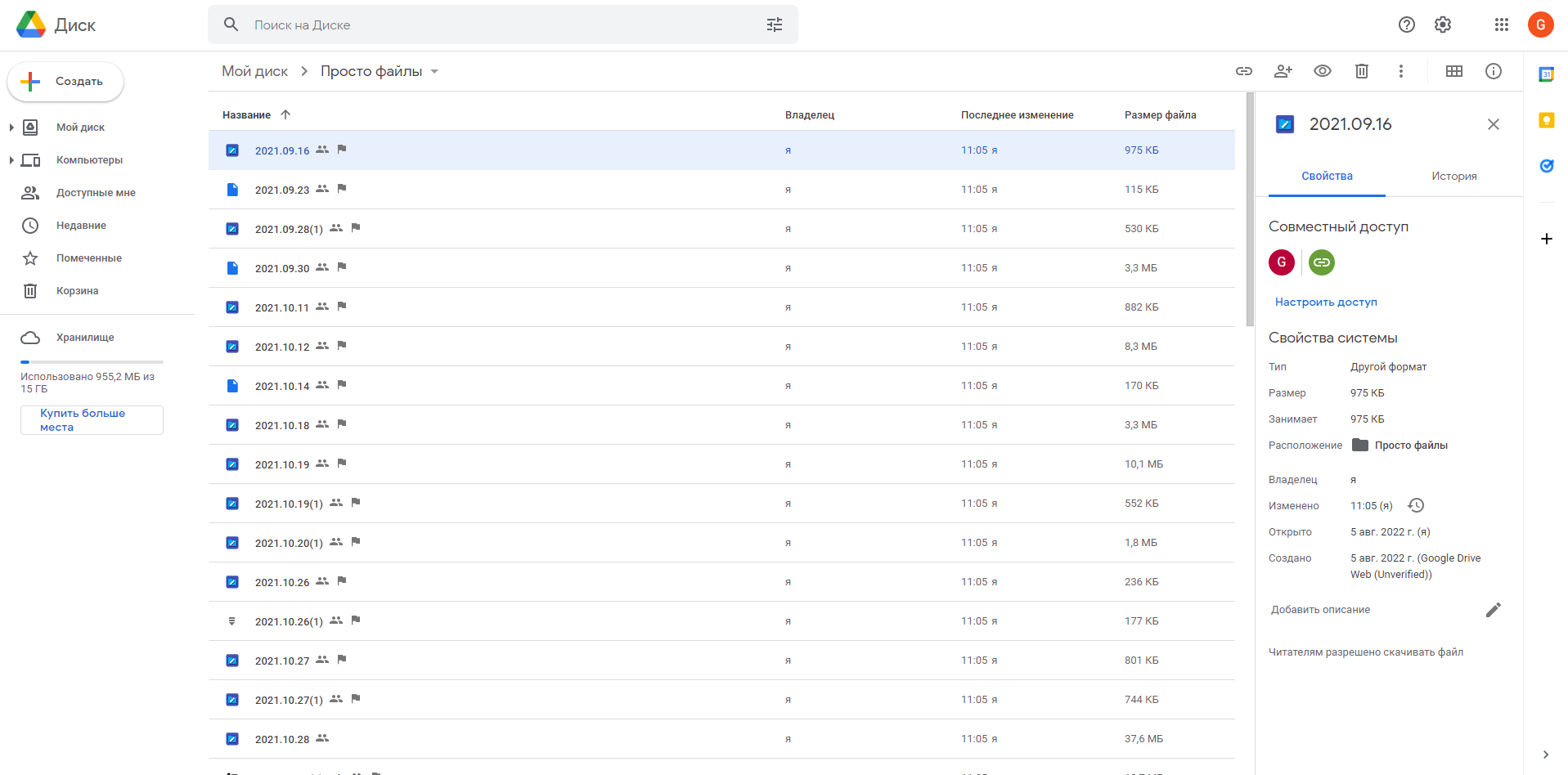1568x775 pixels.
Task: Toggle sort direction arrow next to Название
Action: (x=285, y=114)
